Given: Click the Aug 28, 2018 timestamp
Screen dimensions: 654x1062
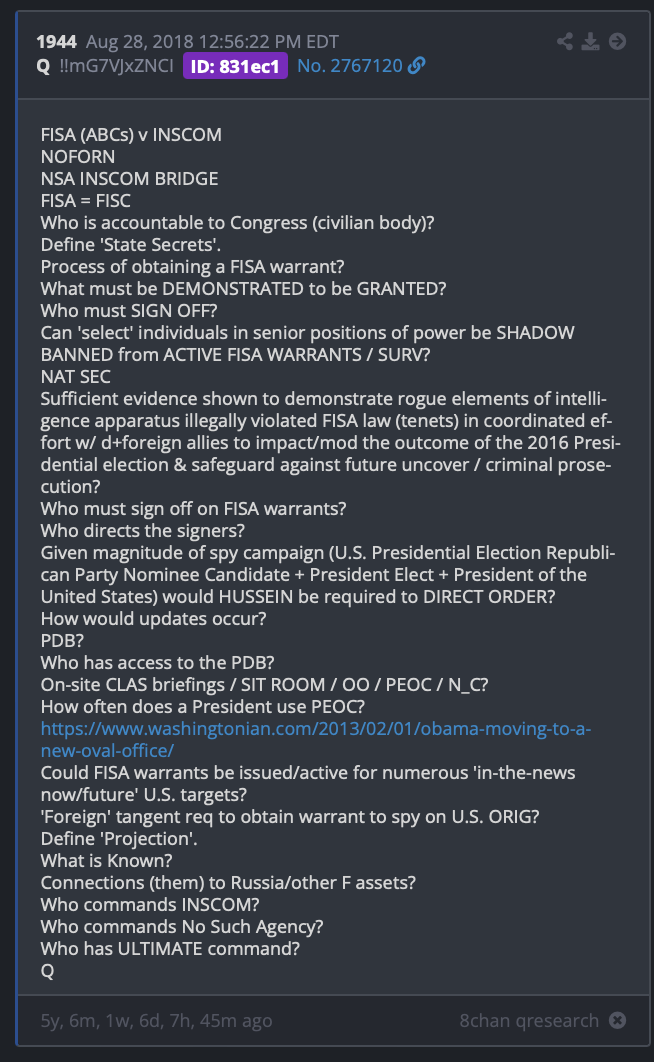Looking at the screenshot, I should [212, 42].
